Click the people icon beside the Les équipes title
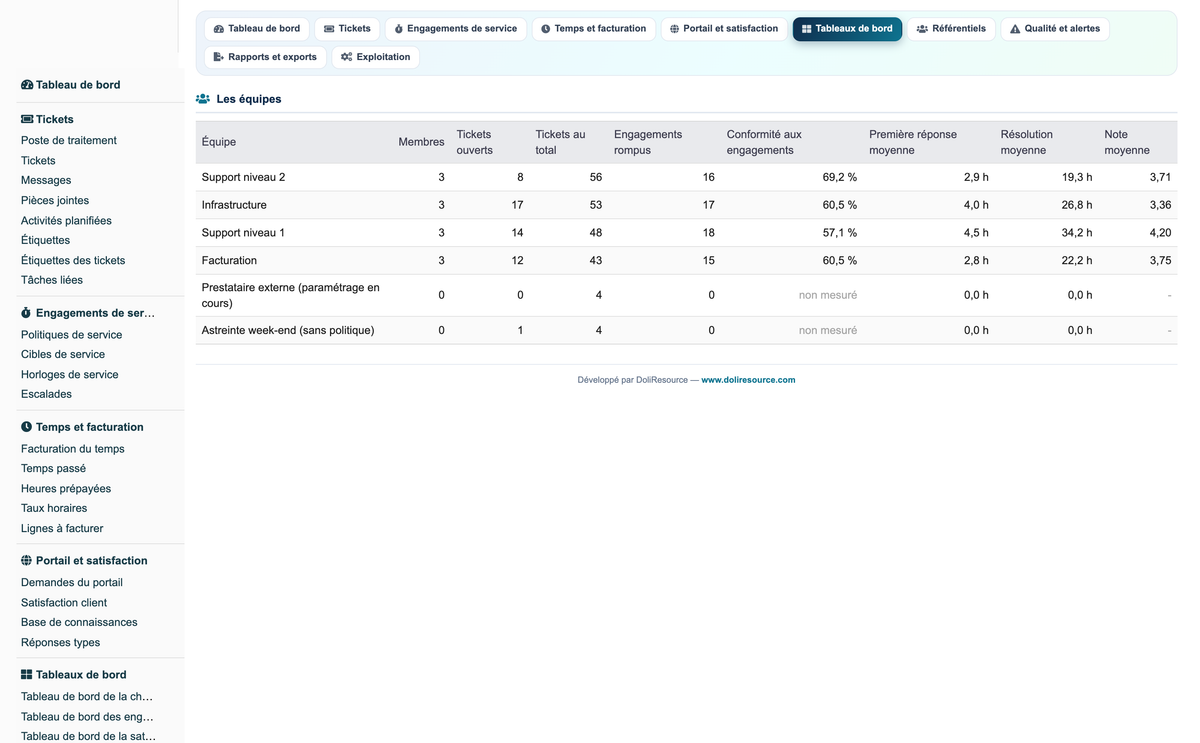The image size is (1200, 743). click(203, 99)
